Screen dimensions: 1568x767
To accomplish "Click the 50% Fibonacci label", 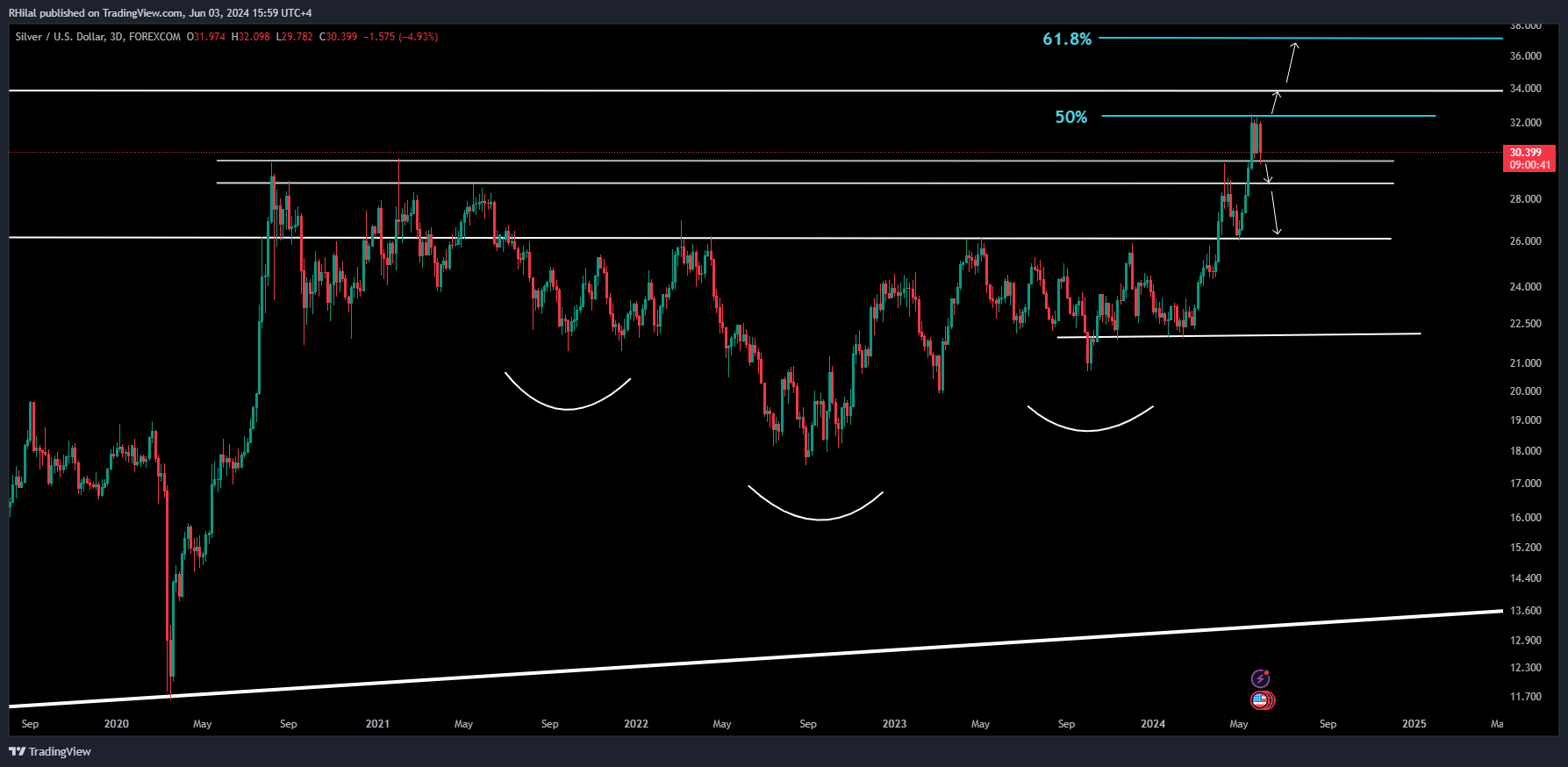I will pyautogui.click(x=1071, y=117).
